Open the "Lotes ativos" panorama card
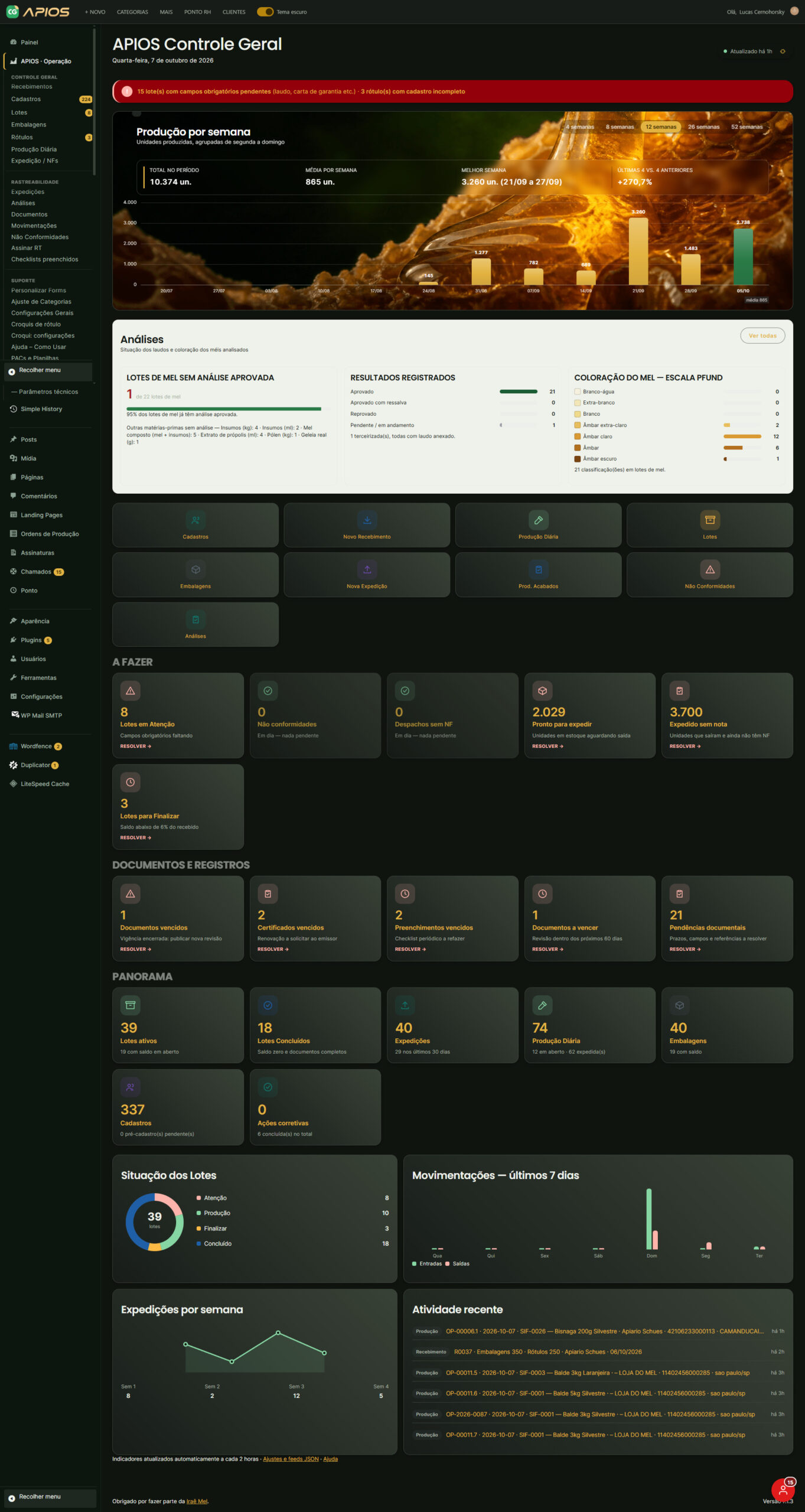Screen dimensions: 805x1512 click(x=178, y=1025)
